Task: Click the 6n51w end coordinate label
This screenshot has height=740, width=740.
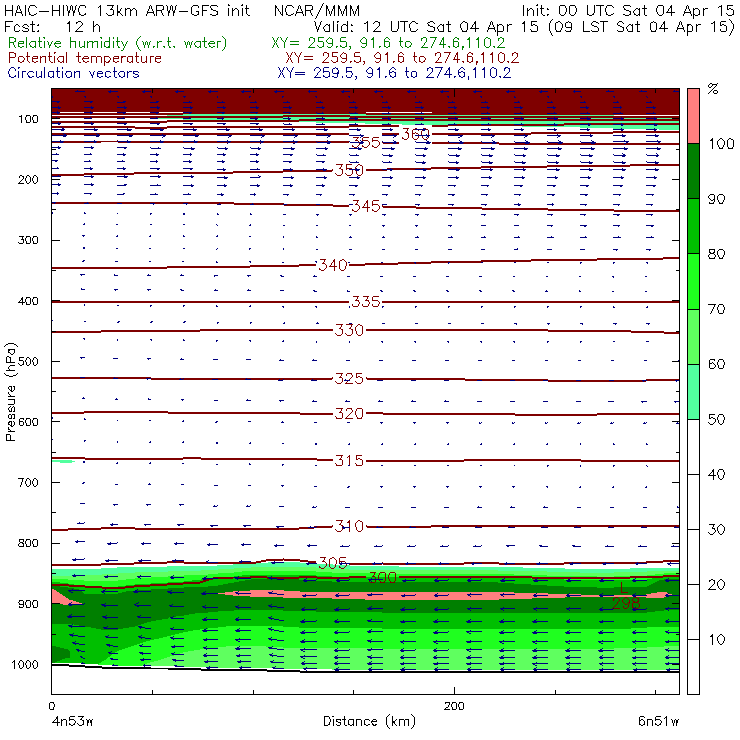Action: 658,722
